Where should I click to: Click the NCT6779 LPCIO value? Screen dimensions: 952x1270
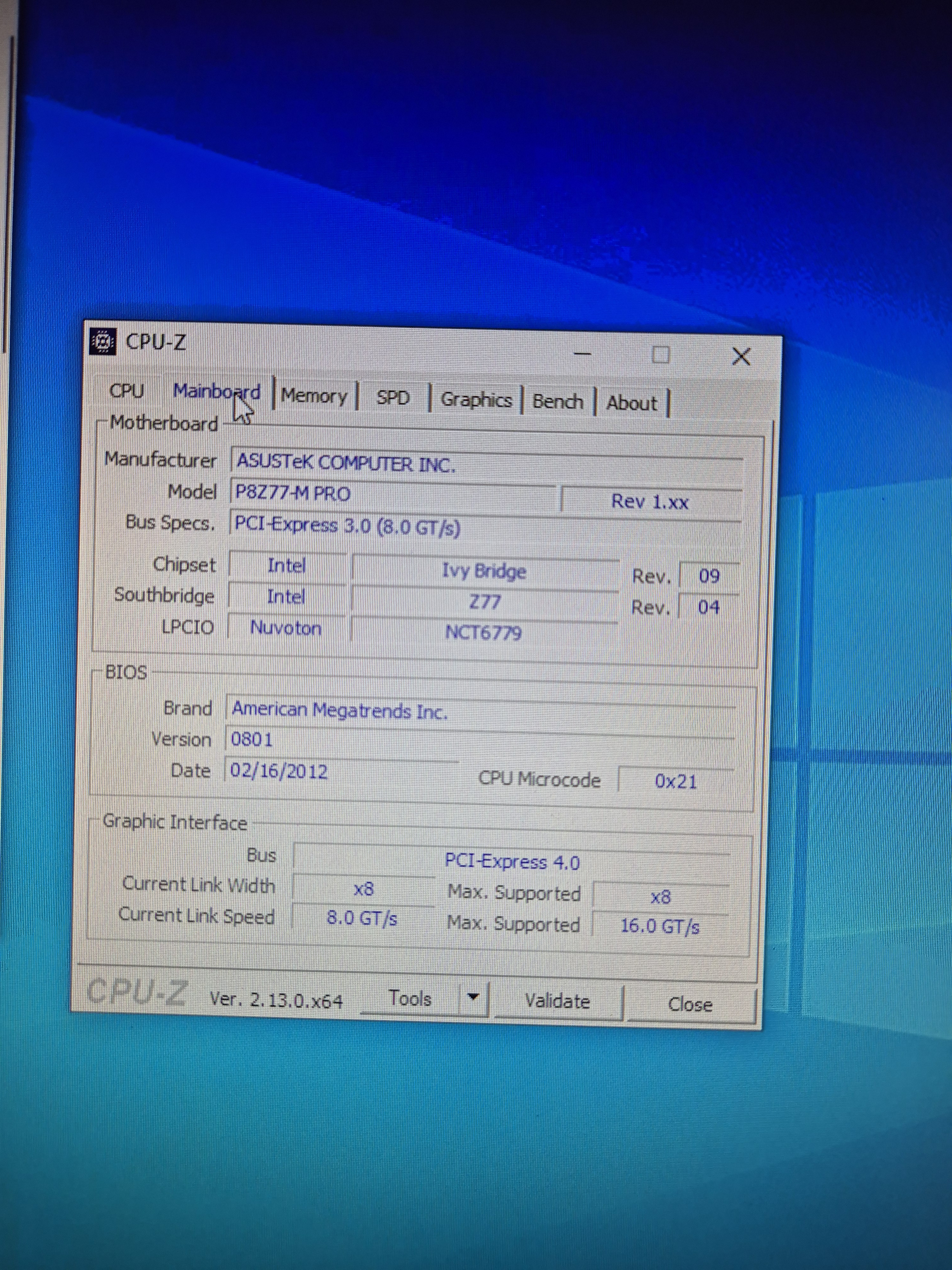(x=484, y=633)
